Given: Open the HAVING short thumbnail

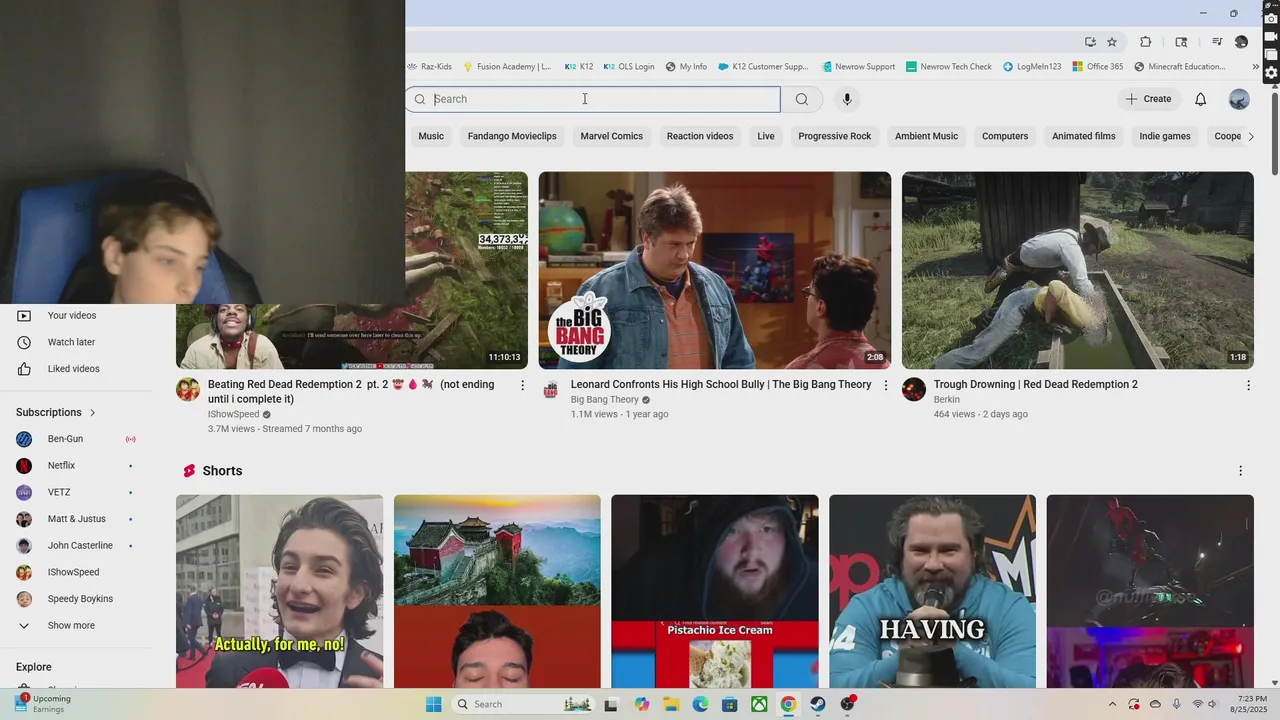Looking at the screenshot, I should tap(933, 591).
